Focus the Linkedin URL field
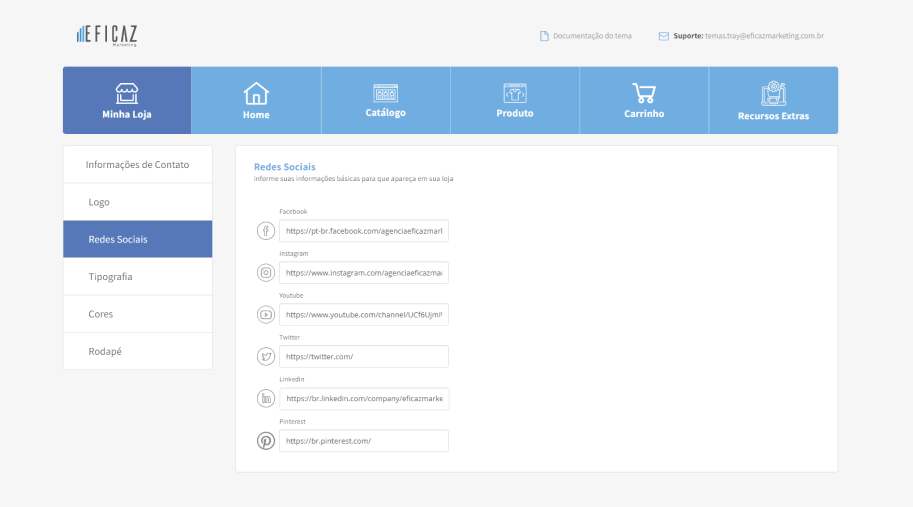Viewport: 913px width, 507px height. pyautogui.click(x=364, y=399)
